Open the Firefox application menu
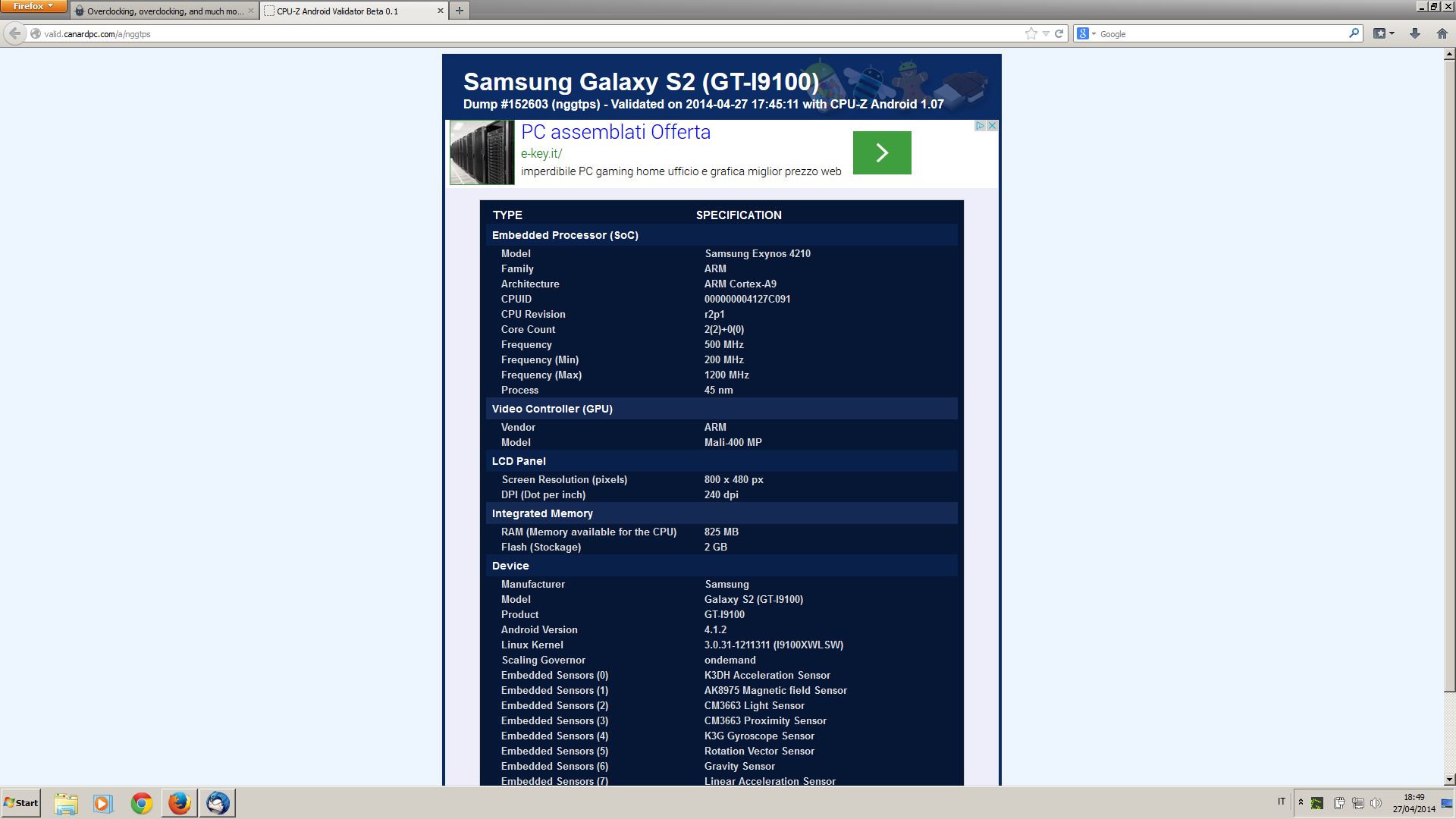The image size is (1456, 819). 33,6
